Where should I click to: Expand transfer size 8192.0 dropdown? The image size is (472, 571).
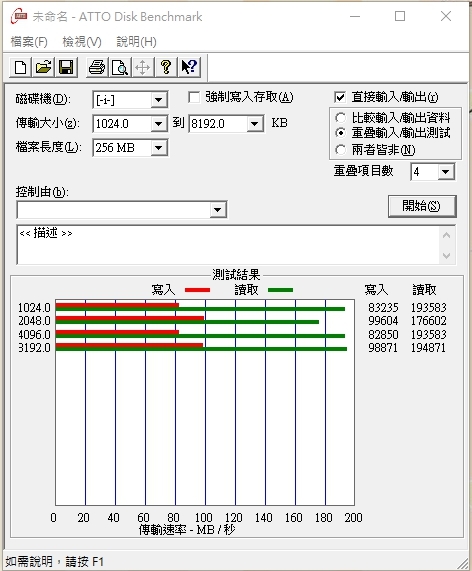pos(255,124)
